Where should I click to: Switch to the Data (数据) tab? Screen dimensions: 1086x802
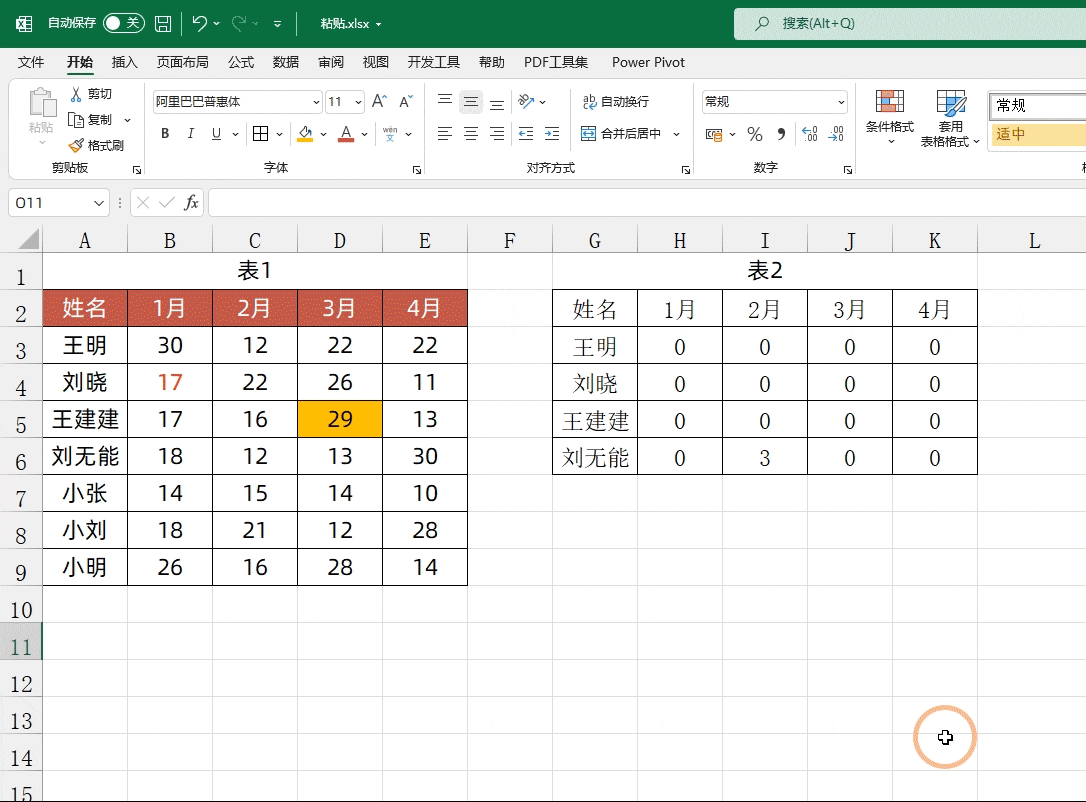pos(285,62)
